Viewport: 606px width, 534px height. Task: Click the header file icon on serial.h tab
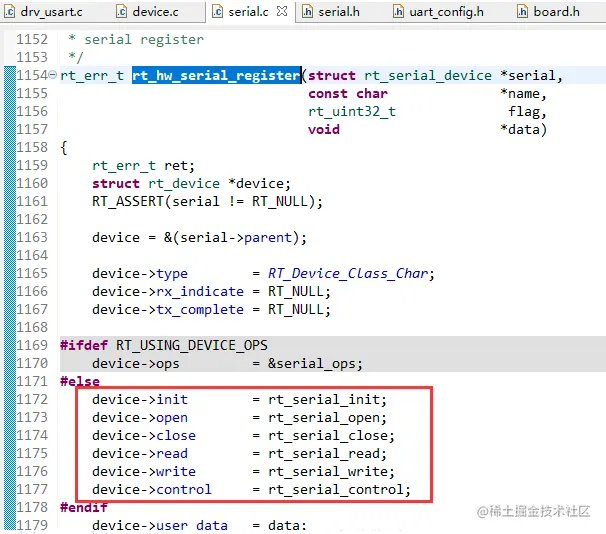pyautogui.click(x=307, y=12)
